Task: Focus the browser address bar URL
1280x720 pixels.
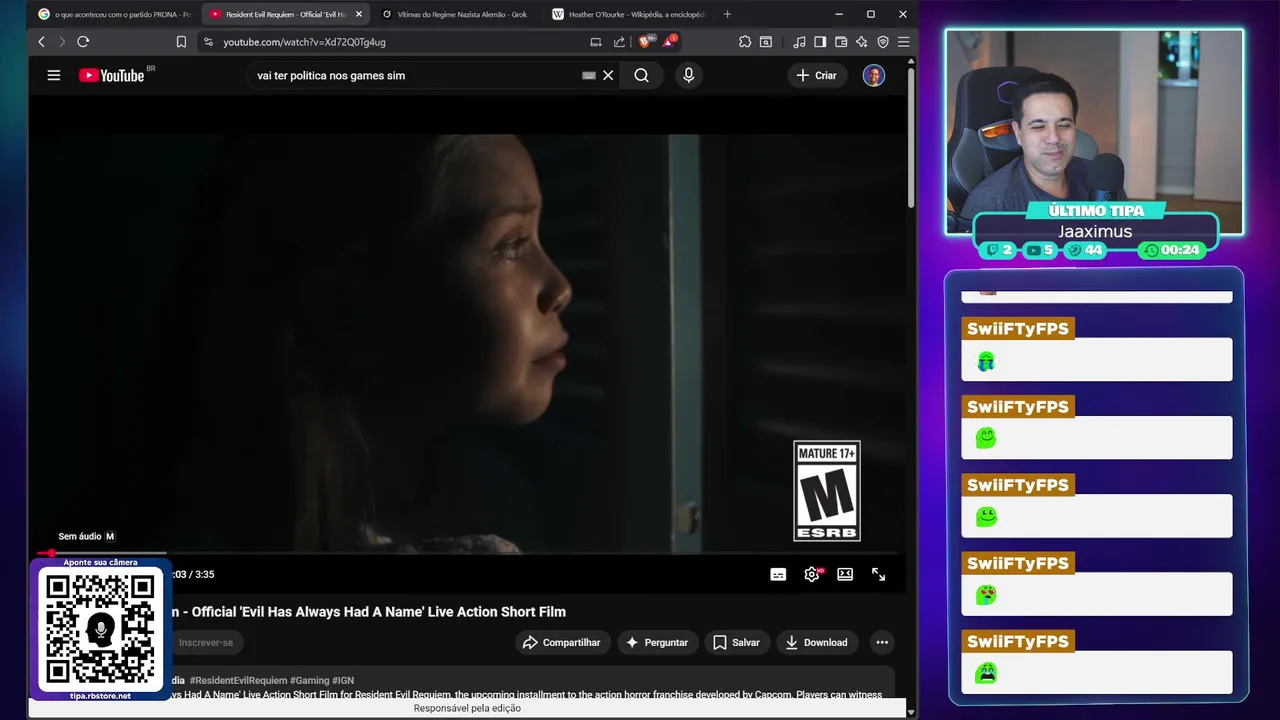Action: pos(304,42)
